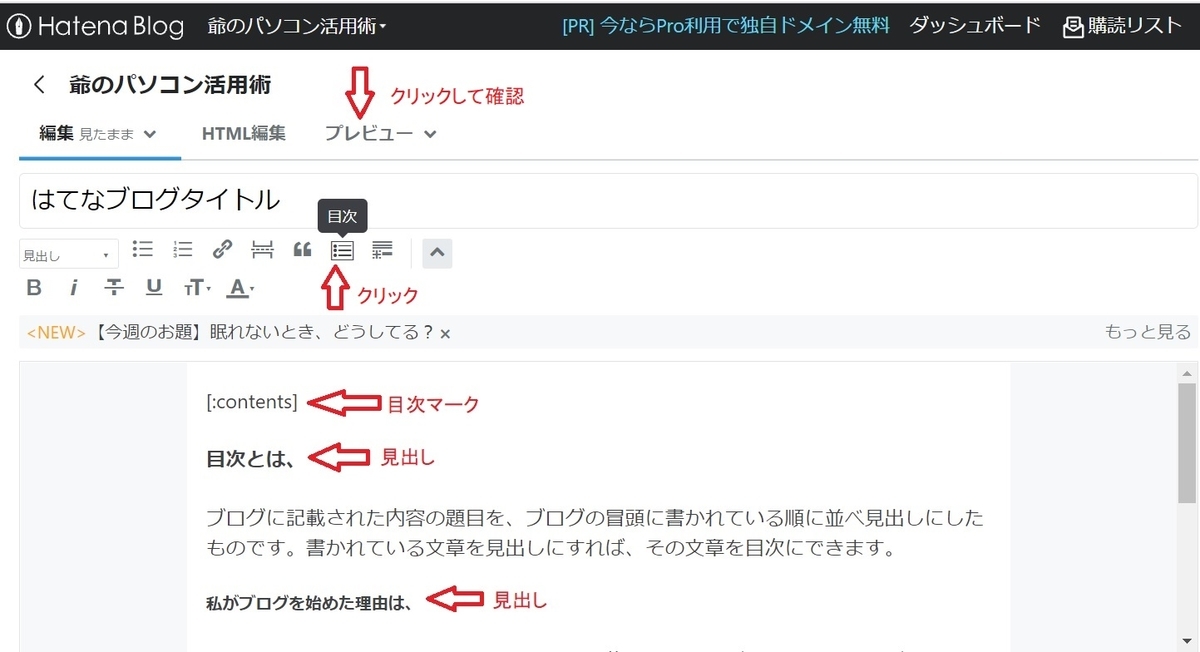Open the プレビュー tab dropdown arrow
The width and height of the screenshot is (1200, 652).
430,133
